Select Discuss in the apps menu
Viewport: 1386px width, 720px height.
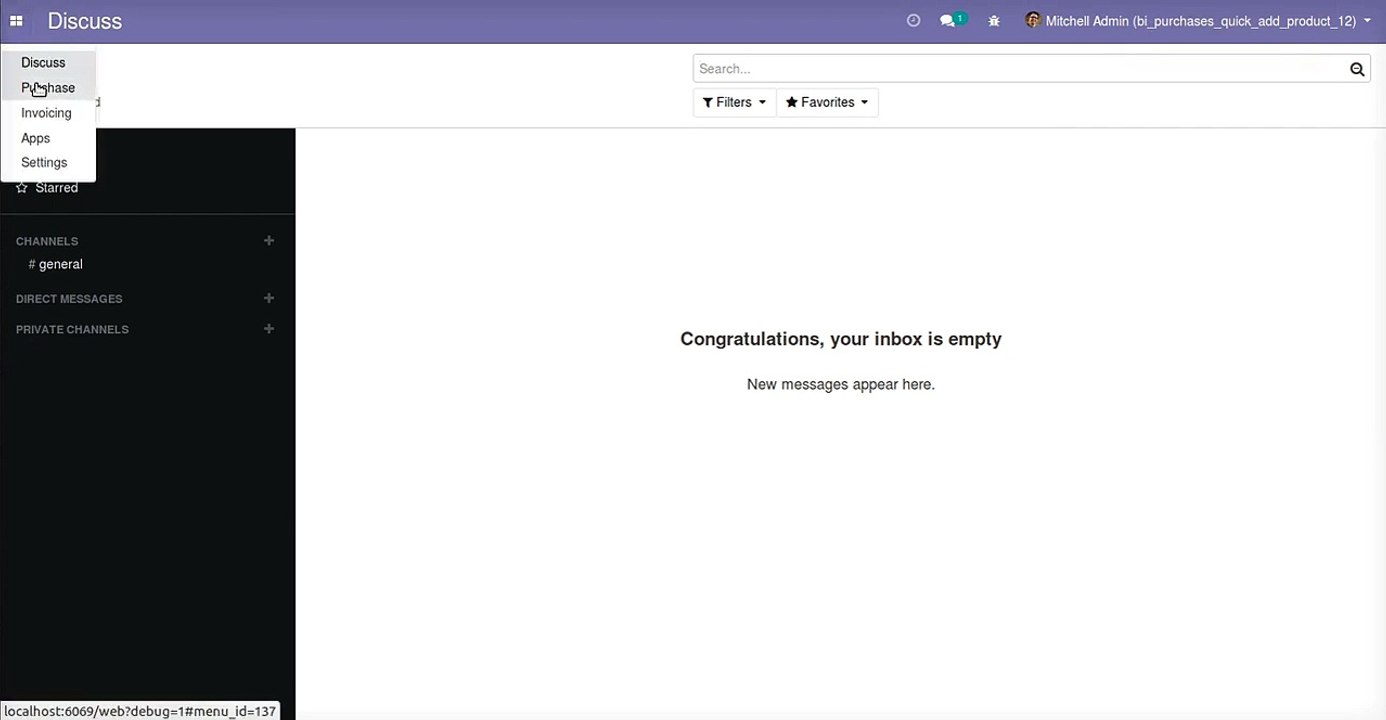48,63
